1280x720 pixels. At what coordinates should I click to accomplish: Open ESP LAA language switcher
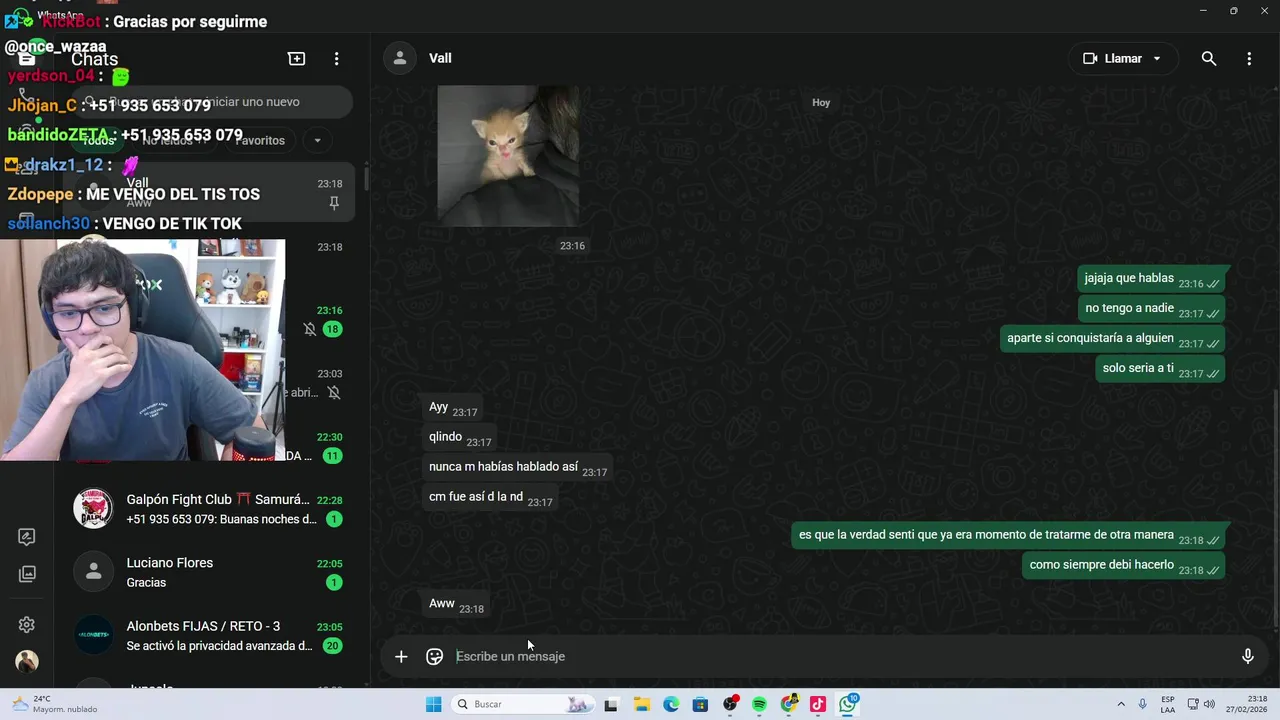(1168, 705)
